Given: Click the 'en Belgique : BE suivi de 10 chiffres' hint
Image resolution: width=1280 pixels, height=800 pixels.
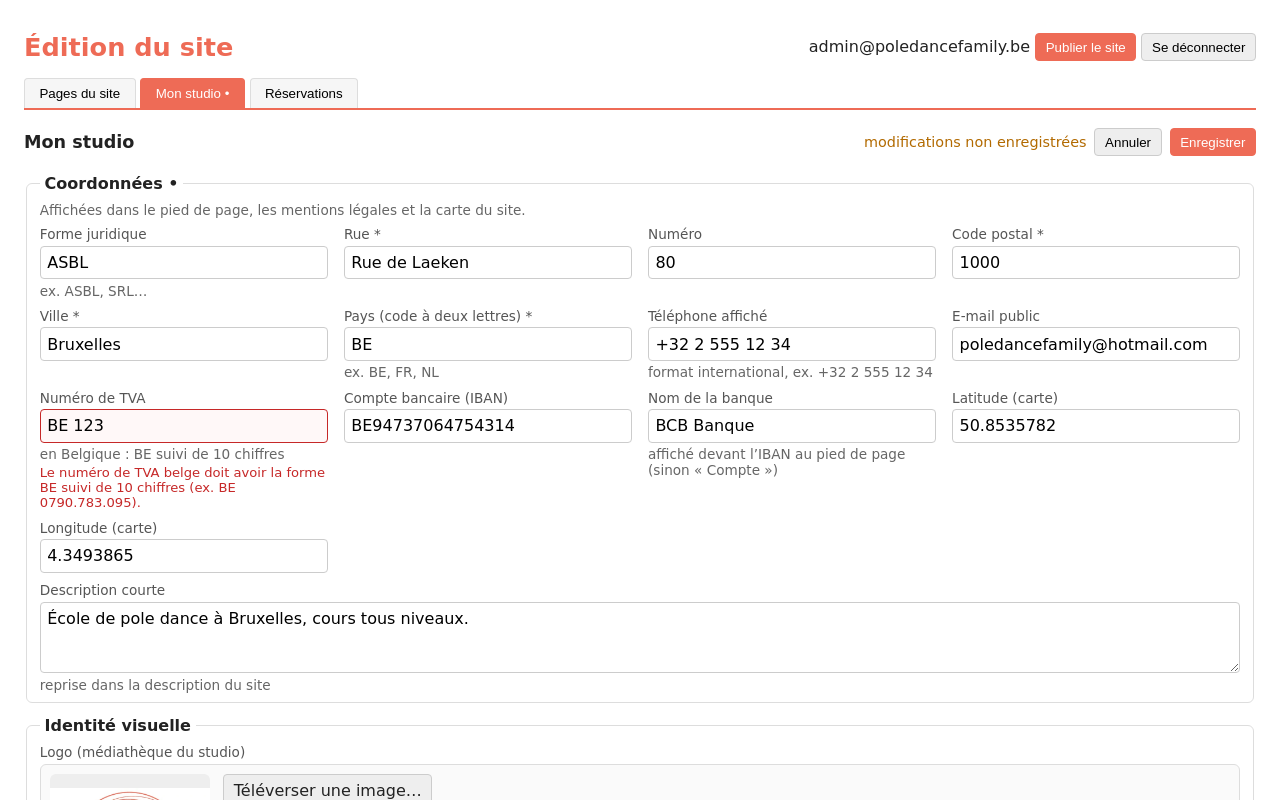Looking at the screenshot, I should pyautogui.click(x=162, y=454).
